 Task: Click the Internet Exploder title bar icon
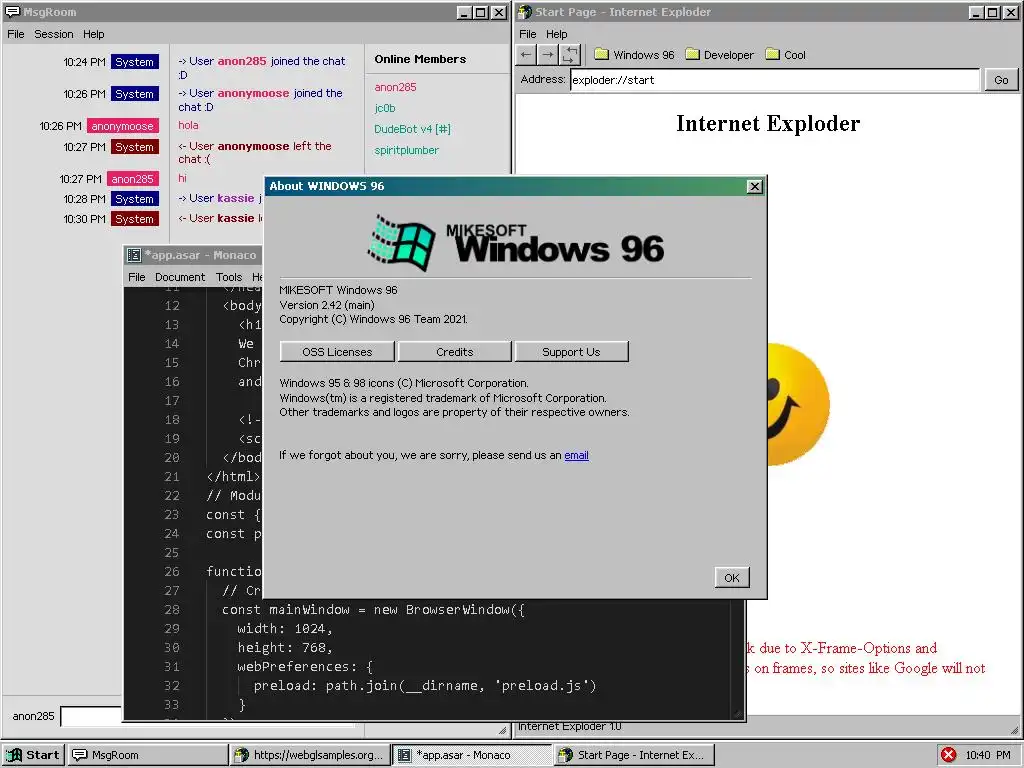524,12
